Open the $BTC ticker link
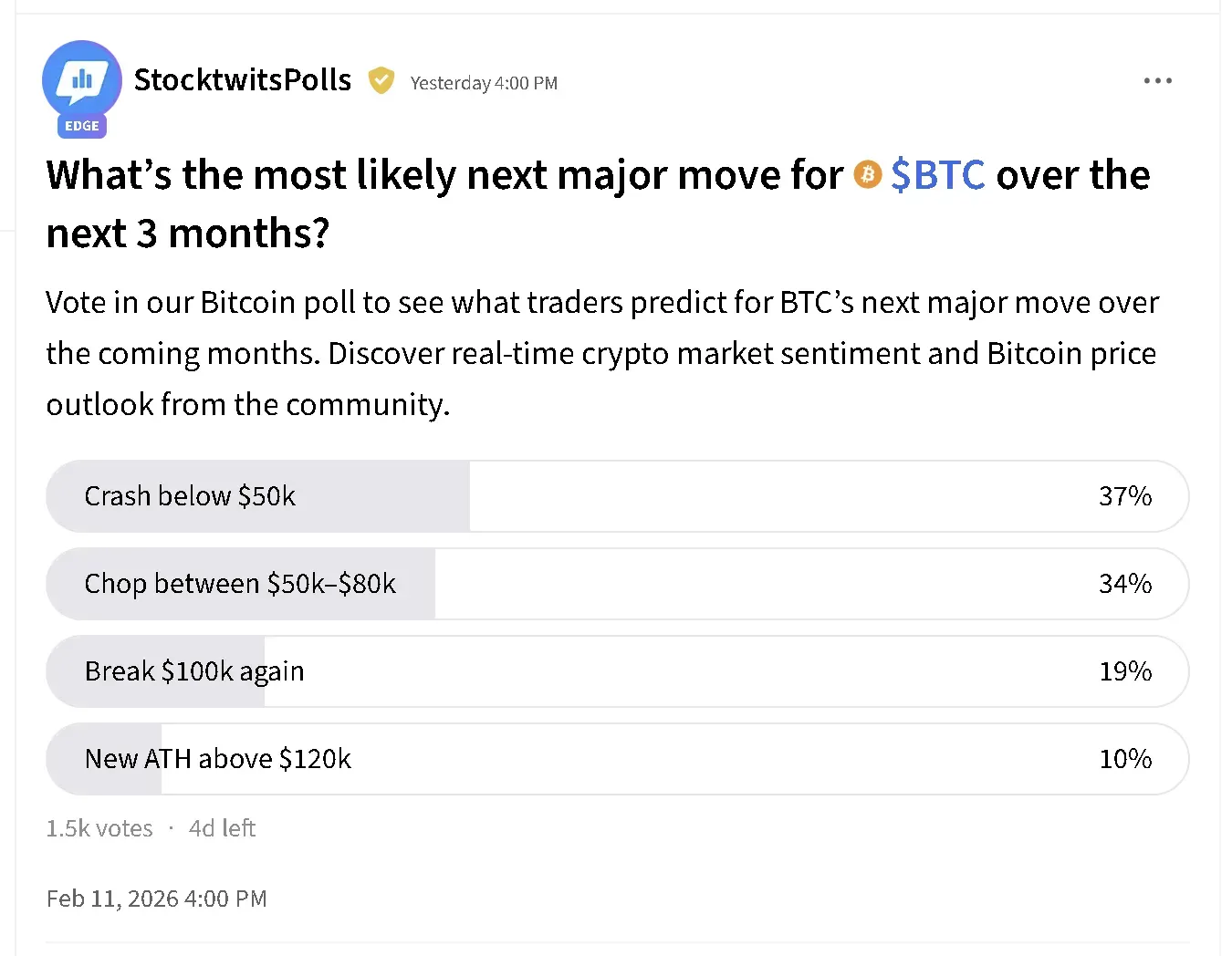The width and height of the screenshot is (1232, 956). pyautogui.click(x=938, y=174)
